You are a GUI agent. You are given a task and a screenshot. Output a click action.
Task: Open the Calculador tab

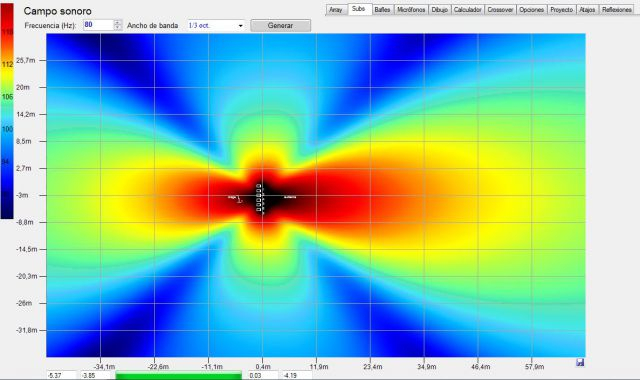pyautogui.click(x=468, y=10)
